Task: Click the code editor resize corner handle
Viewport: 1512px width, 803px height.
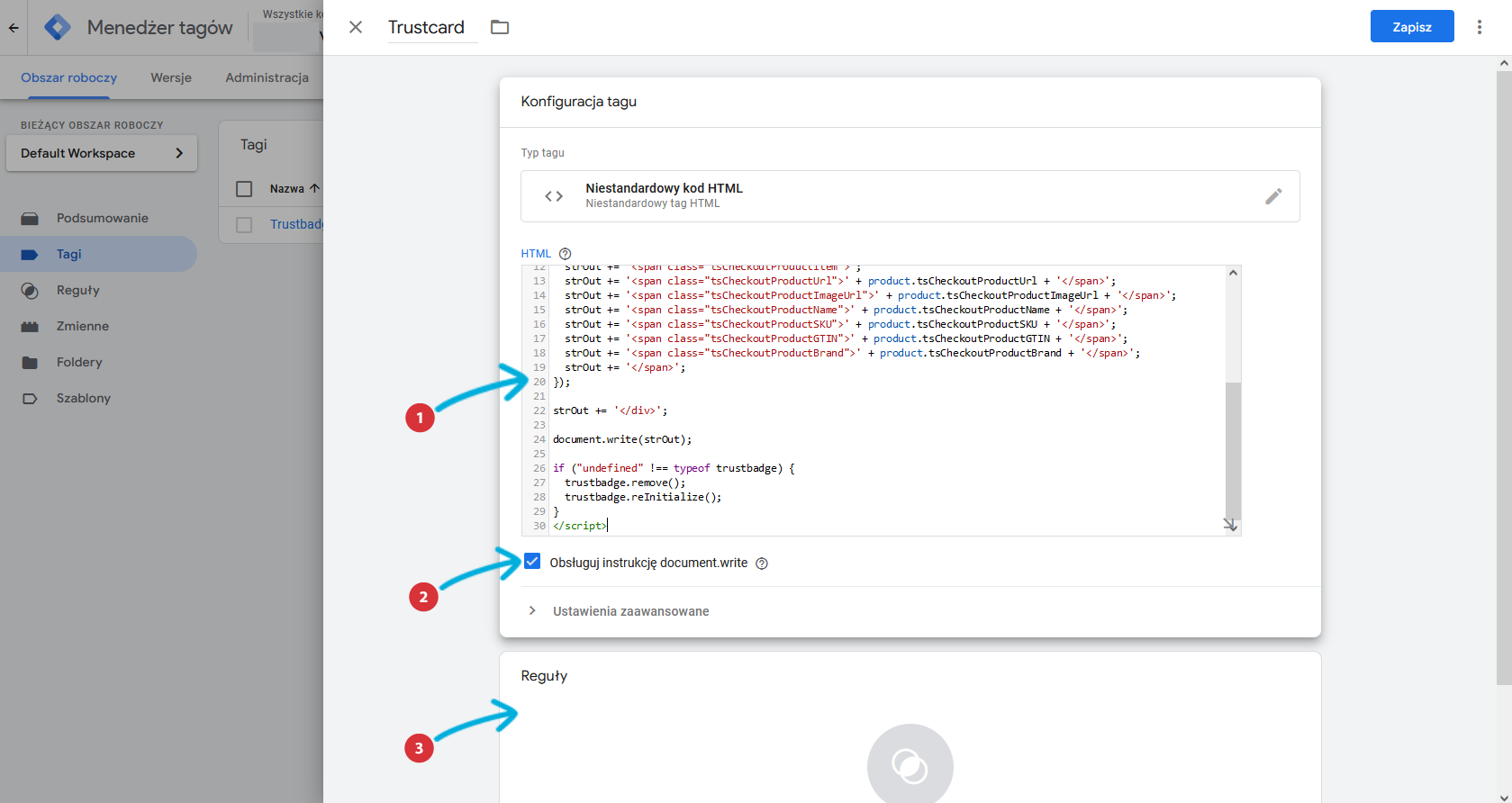Action: pos(1231,525)
